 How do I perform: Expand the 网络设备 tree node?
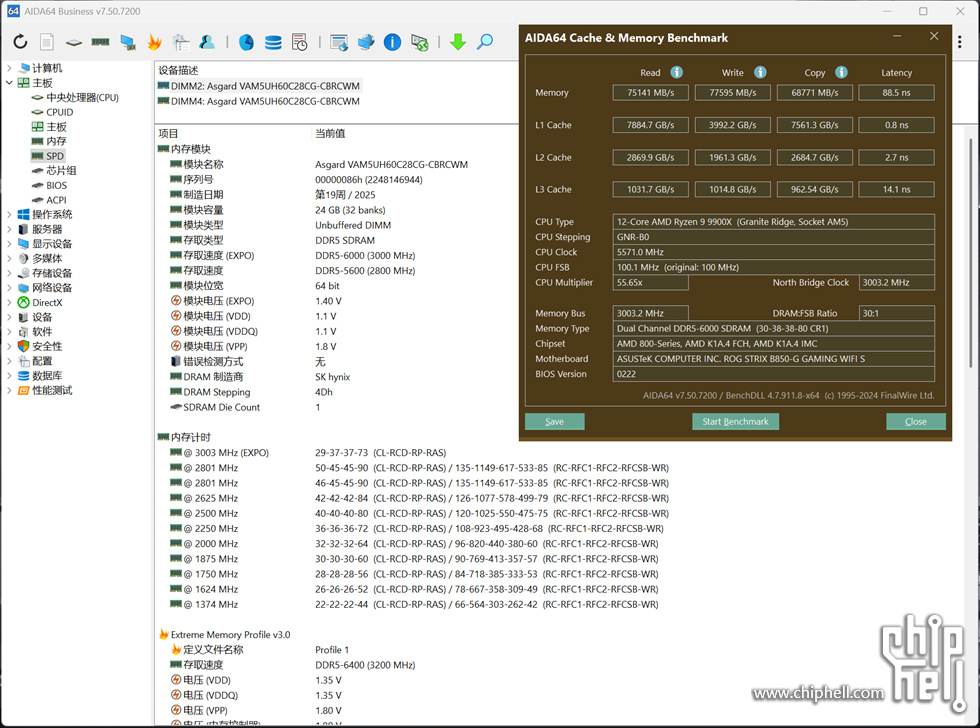click(x=9, y=287)
